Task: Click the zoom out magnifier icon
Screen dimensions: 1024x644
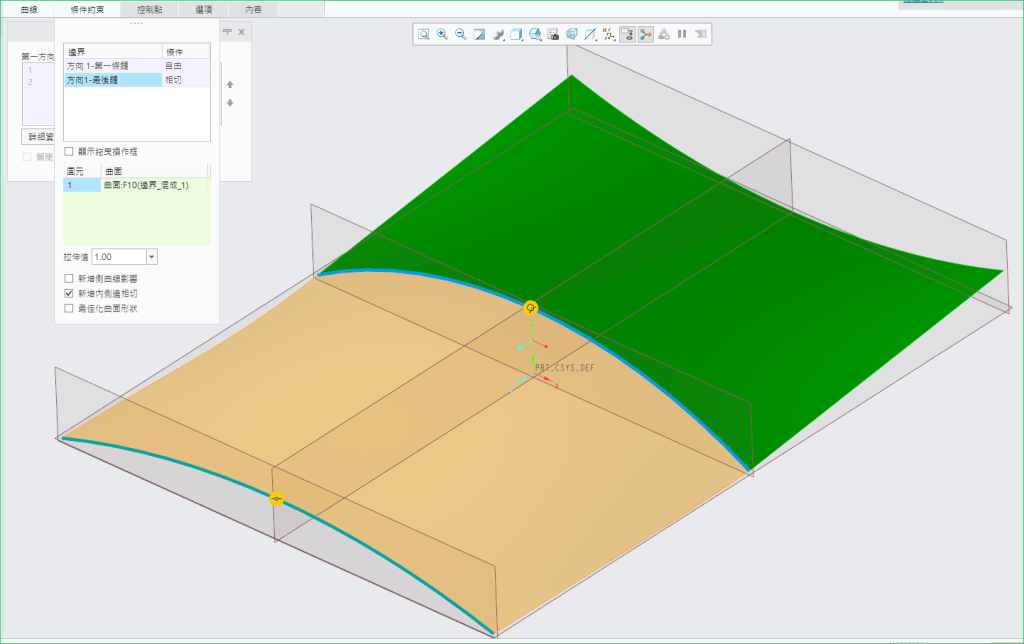Action: tap(460, 34)
